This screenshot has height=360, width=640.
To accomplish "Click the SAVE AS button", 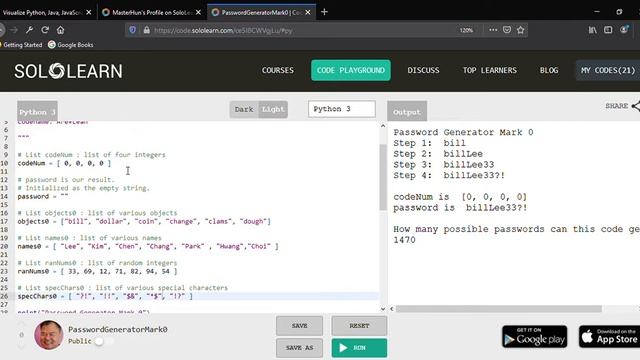I will click(x=299, y=348).
